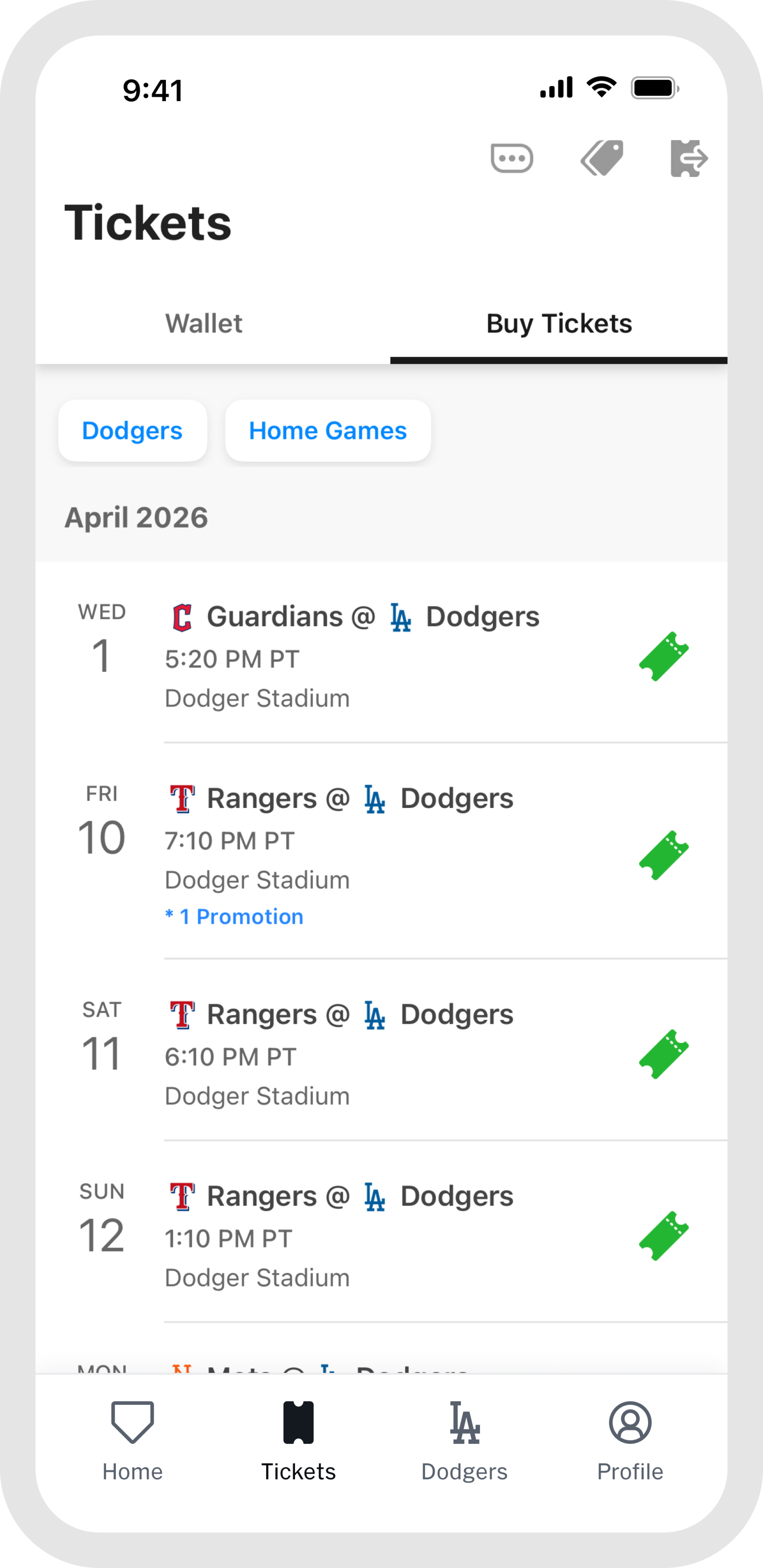Tap the promo code icon in header
This screenshot has width=763, height=1568.
[511, 159]
